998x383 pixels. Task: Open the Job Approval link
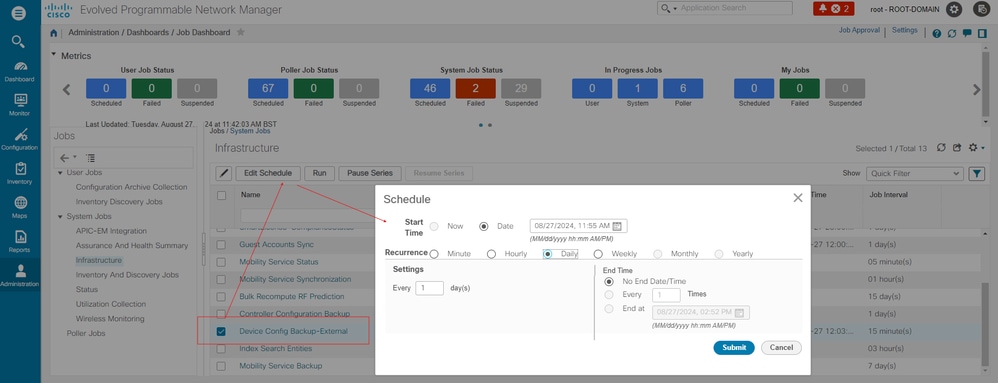pos(859,31)
